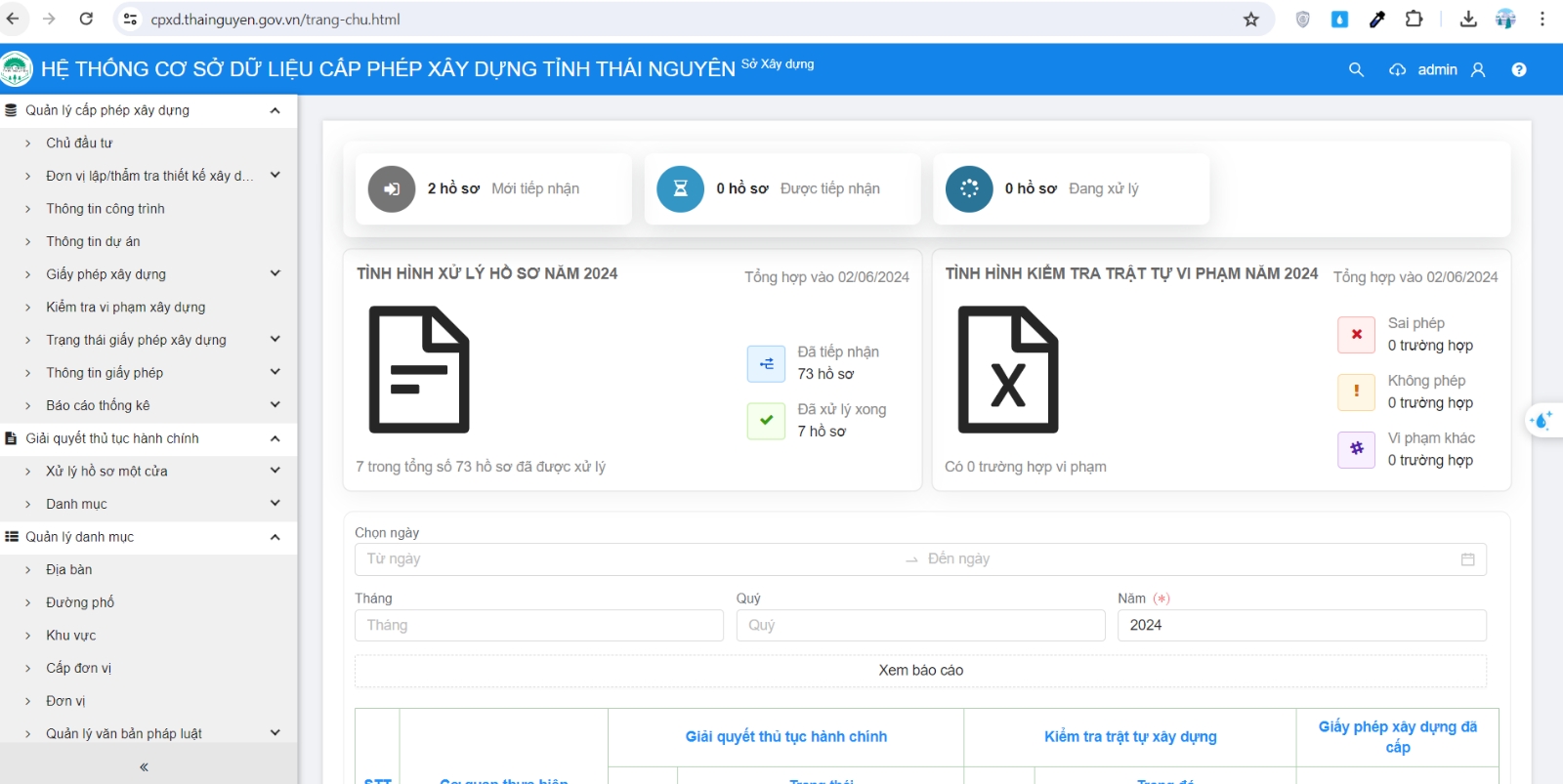Click the search magnifier icon in header
The image size is (1563, 784).
click(1356, 69)
